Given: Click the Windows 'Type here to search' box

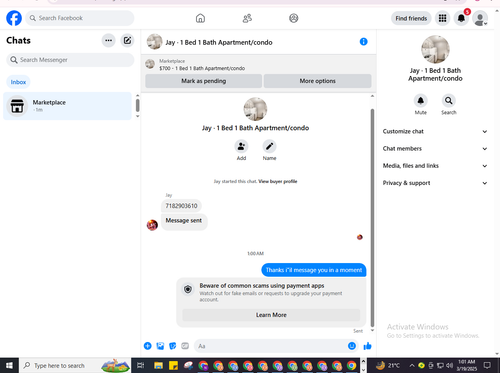Looking at the screenshot, I should (x=75, y=365).
